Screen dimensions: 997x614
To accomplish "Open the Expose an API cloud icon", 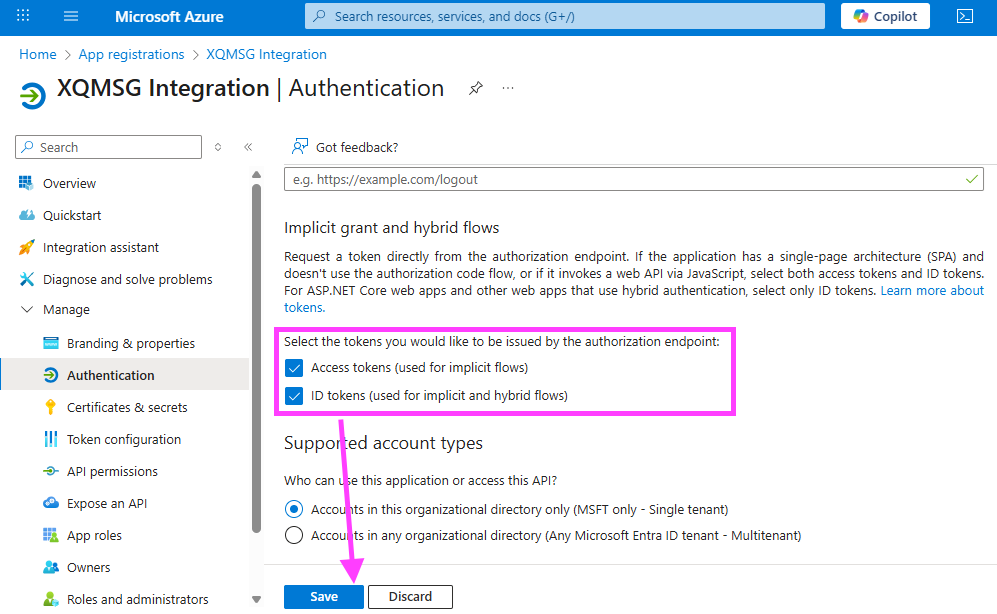I will click(x=51, y=503).
